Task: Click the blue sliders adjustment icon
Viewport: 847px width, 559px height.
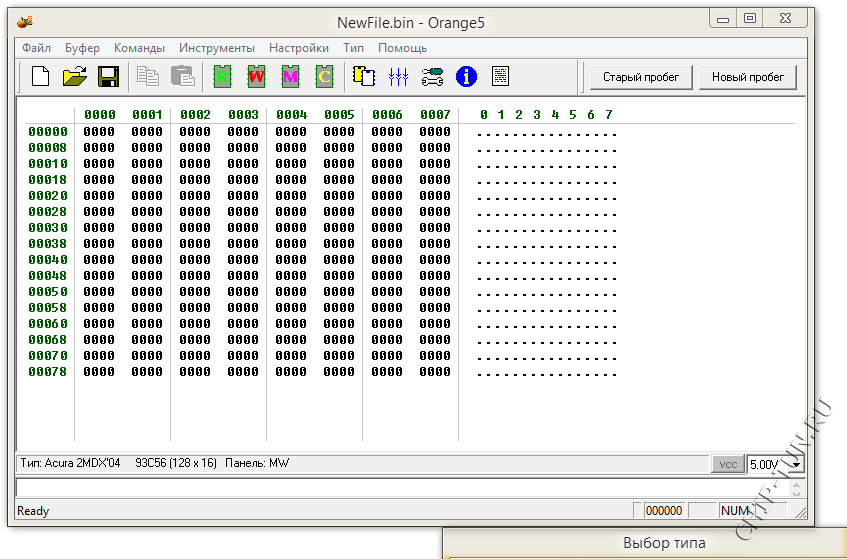Action: tap(398, 76)
